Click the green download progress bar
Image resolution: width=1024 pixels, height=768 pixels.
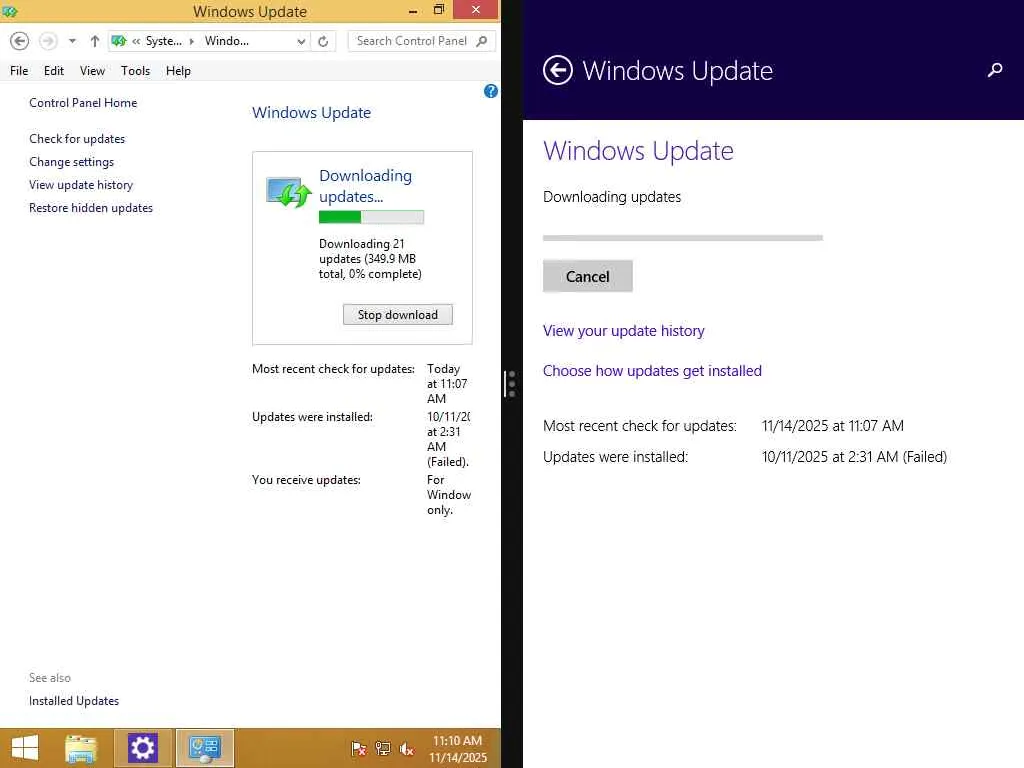tap(371, 217)
